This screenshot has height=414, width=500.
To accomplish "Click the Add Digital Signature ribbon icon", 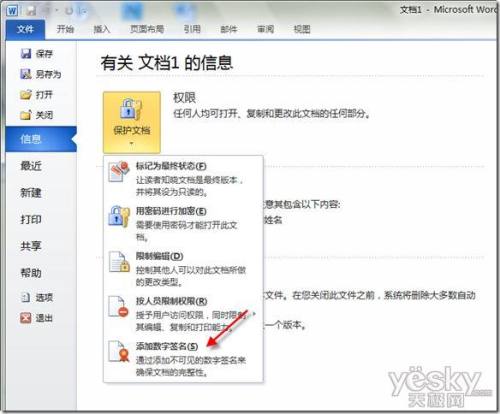I will tap(119, 352).
